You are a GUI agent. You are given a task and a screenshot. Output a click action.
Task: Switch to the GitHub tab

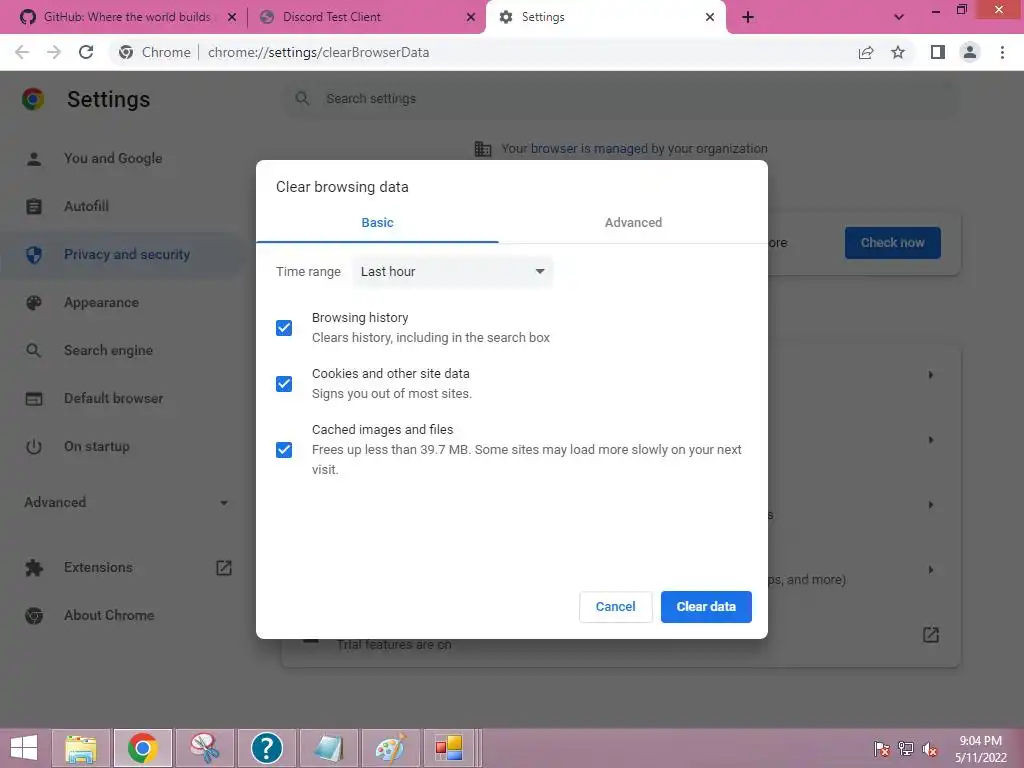click(x=127, y=17)
